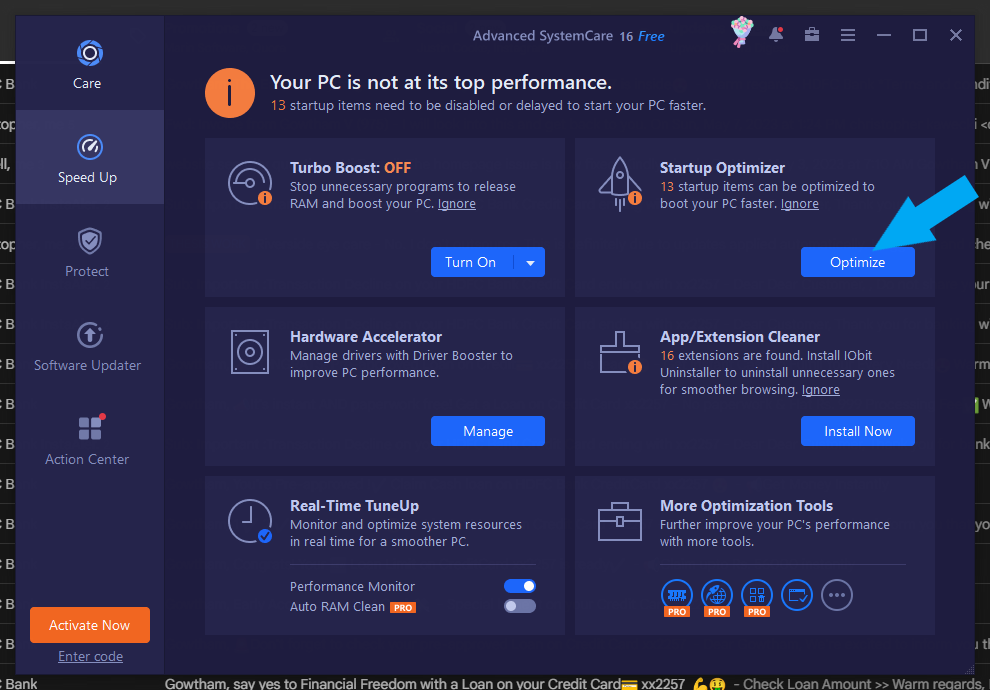Click the orange info warning icon

230,93
